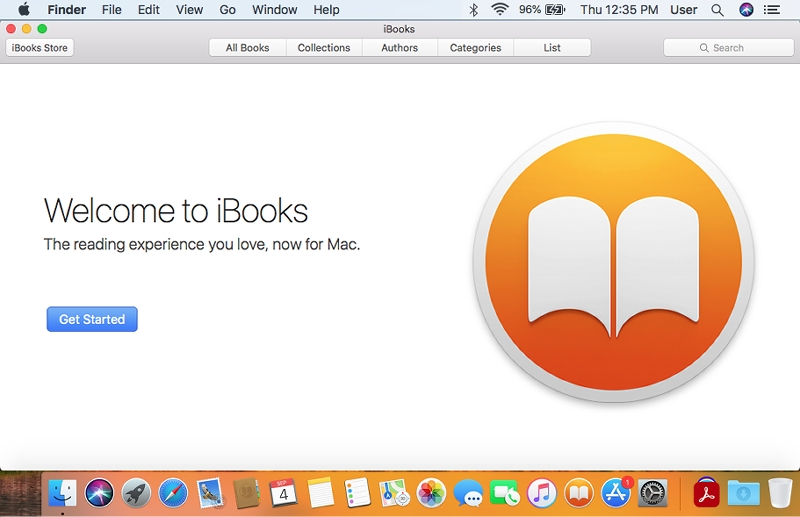Open System Preferences gear in dock
Screen dimensions: 800x517
pos(653,494)
